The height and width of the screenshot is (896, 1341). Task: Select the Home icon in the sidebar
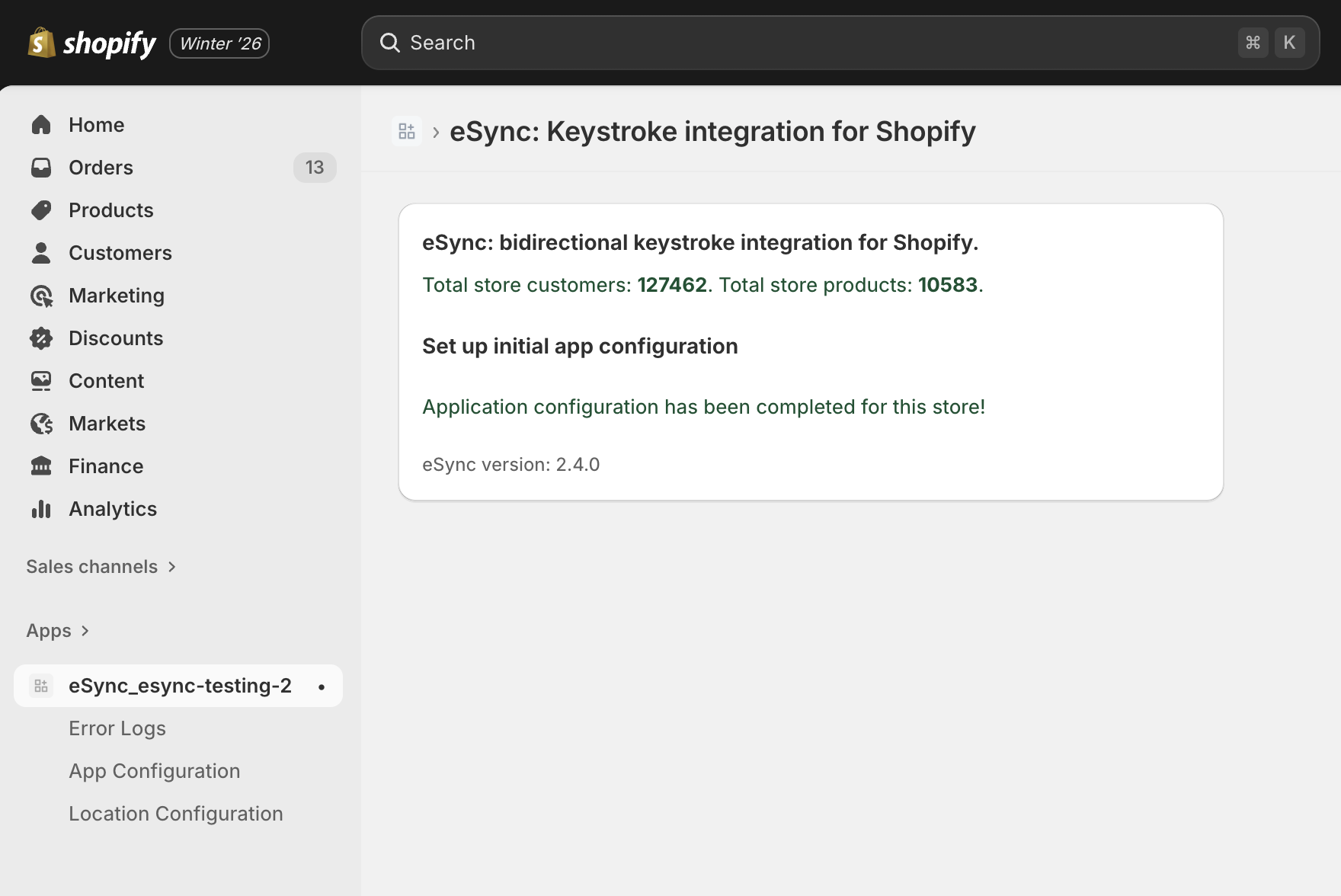[x=42, y=124]
